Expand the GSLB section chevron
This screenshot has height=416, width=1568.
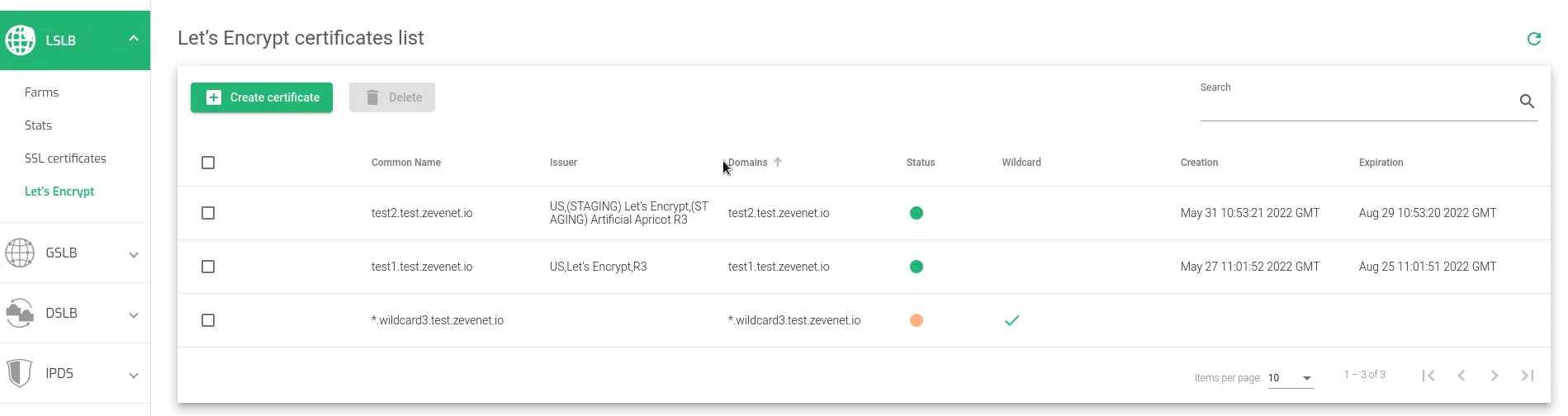(134, 254)
